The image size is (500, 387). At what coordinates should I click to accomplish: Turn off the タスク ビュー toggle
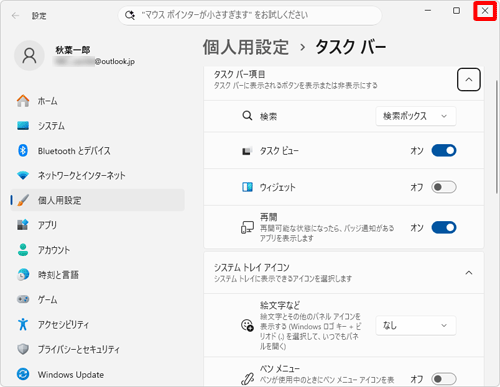coord(444,151)
